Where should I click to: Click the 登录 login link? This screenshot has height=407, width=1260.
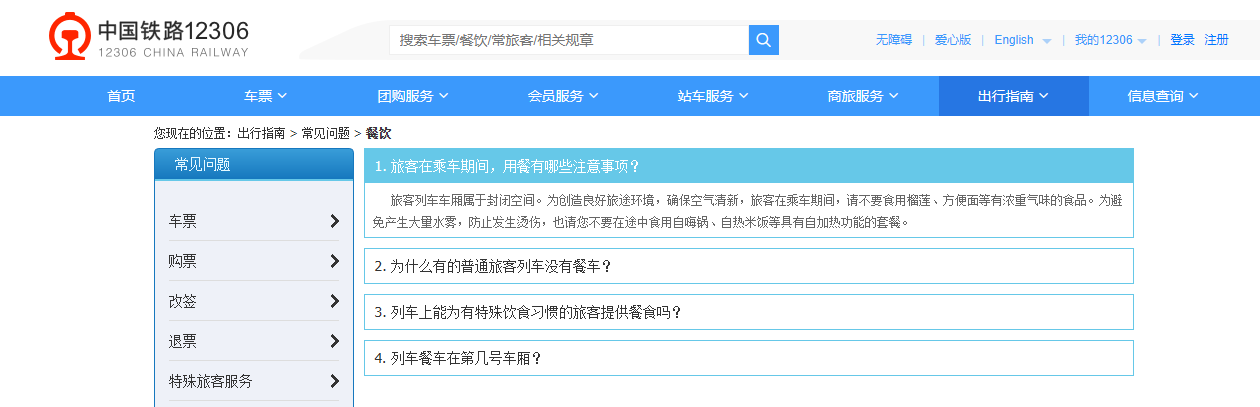(1183, 40)
